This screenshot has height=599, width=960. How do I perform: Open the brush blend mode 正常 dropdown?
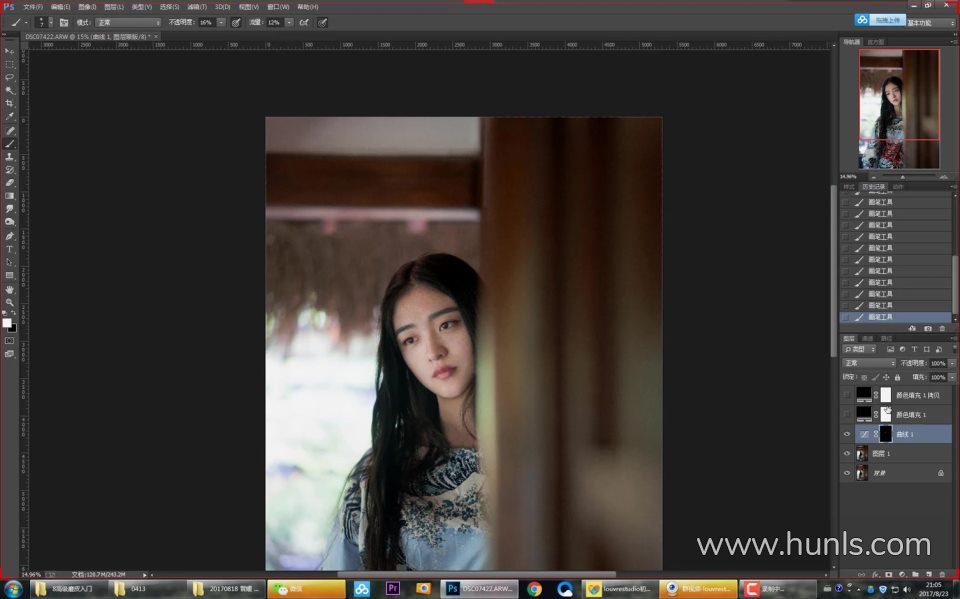128,23
